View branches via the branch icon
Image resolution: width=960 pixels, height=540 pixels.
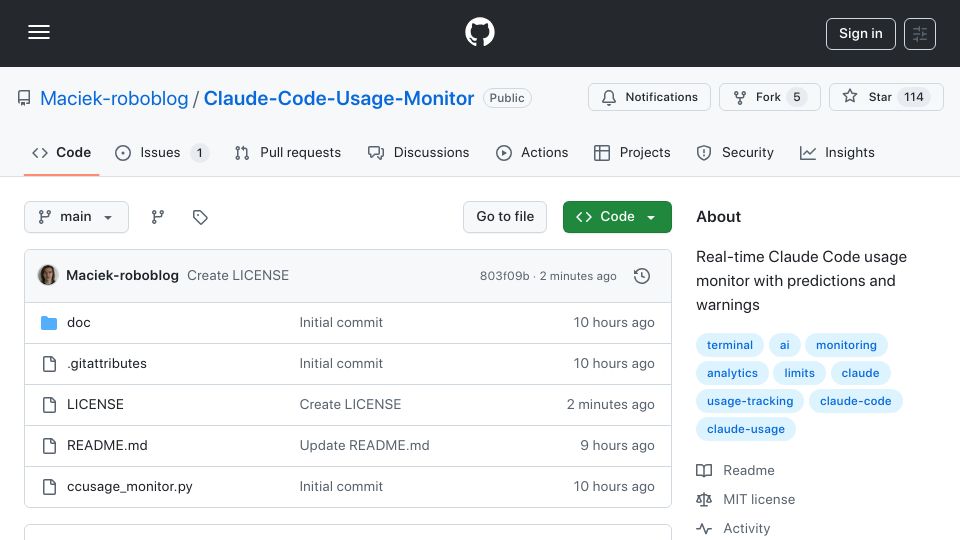point(158,217)
